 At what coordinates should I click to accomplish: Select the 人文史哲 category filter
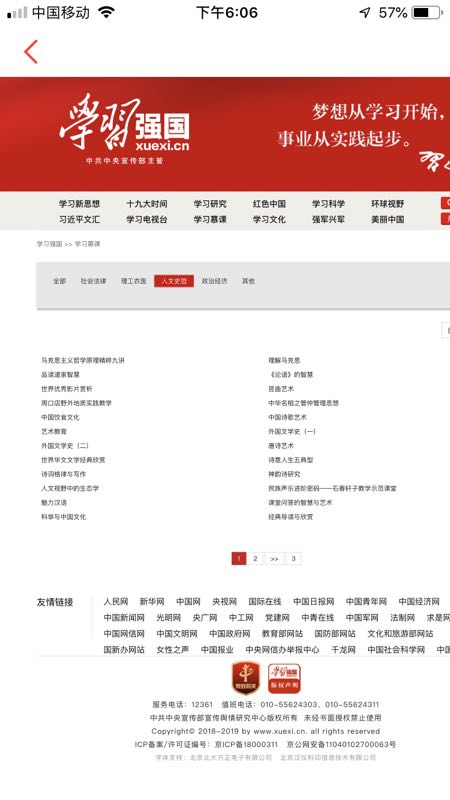point(174,281)
